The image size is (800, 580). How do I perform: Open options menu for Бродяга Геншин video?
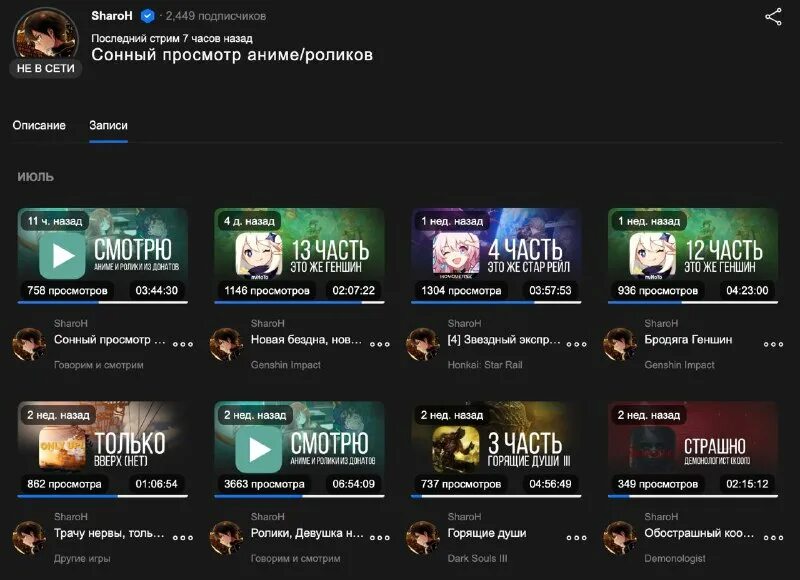point(773,344)
